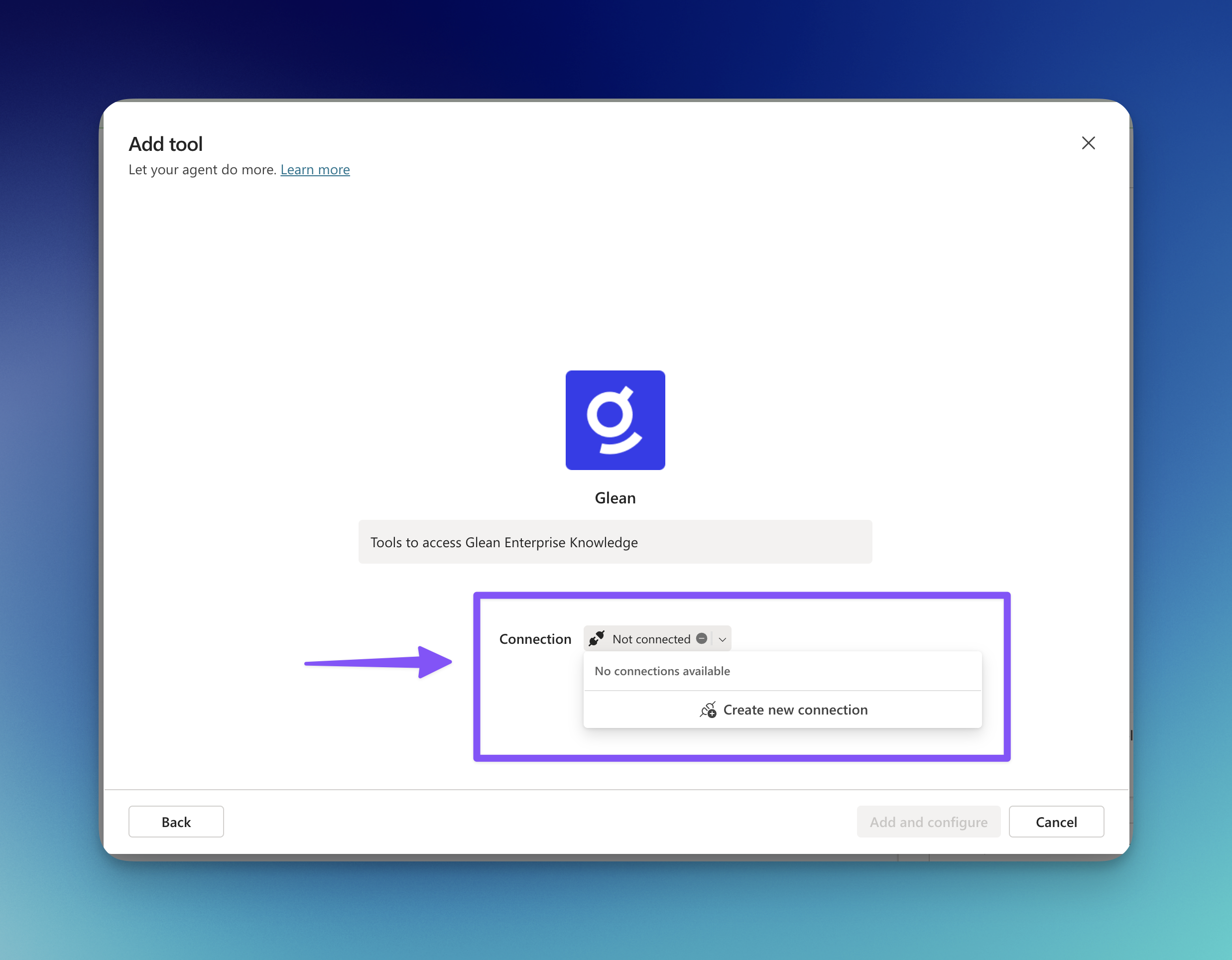1232x960 pixels.
Task: Click the Connection field label
Action: coord(535,639)
